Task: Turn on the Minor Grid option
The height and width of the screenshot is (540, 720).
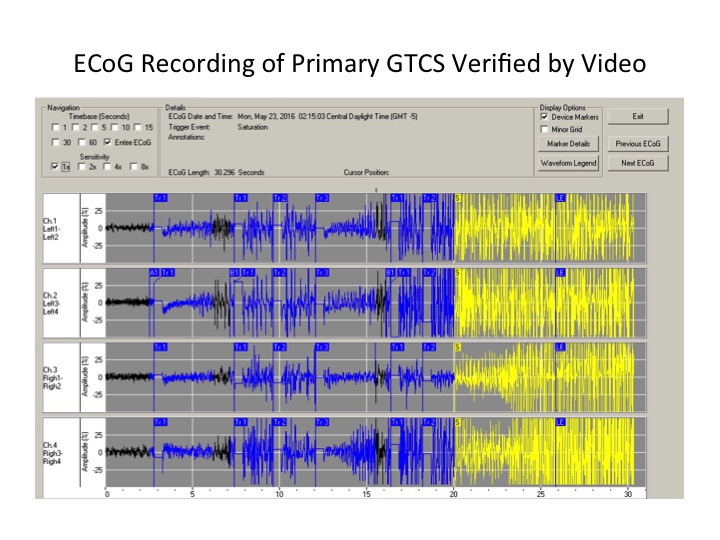Action: [545, 129]
